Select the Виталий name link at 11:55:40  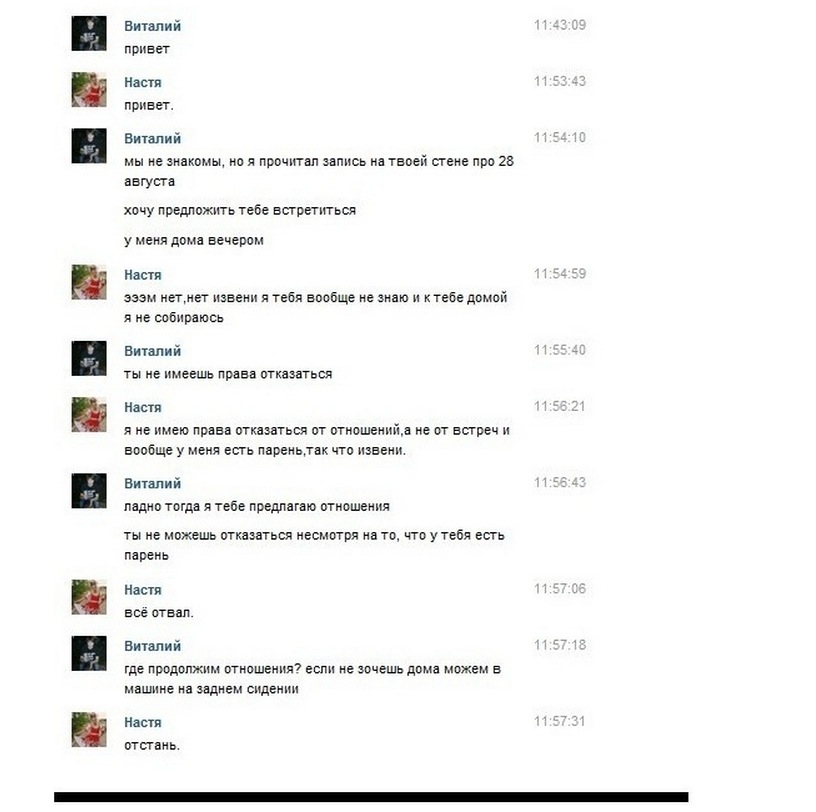click(152, 351)
